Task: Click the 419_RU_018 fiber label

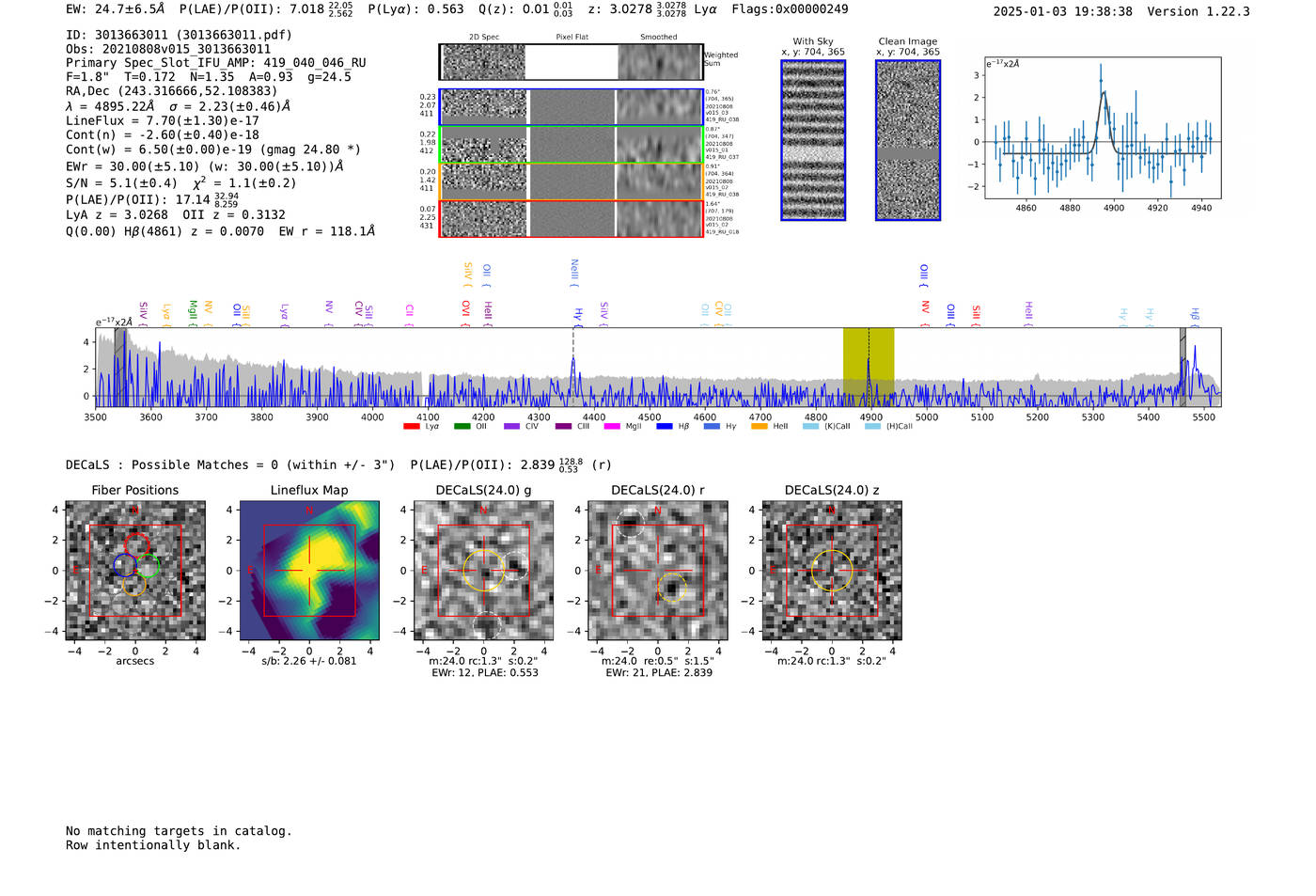Action: [722, 231]
